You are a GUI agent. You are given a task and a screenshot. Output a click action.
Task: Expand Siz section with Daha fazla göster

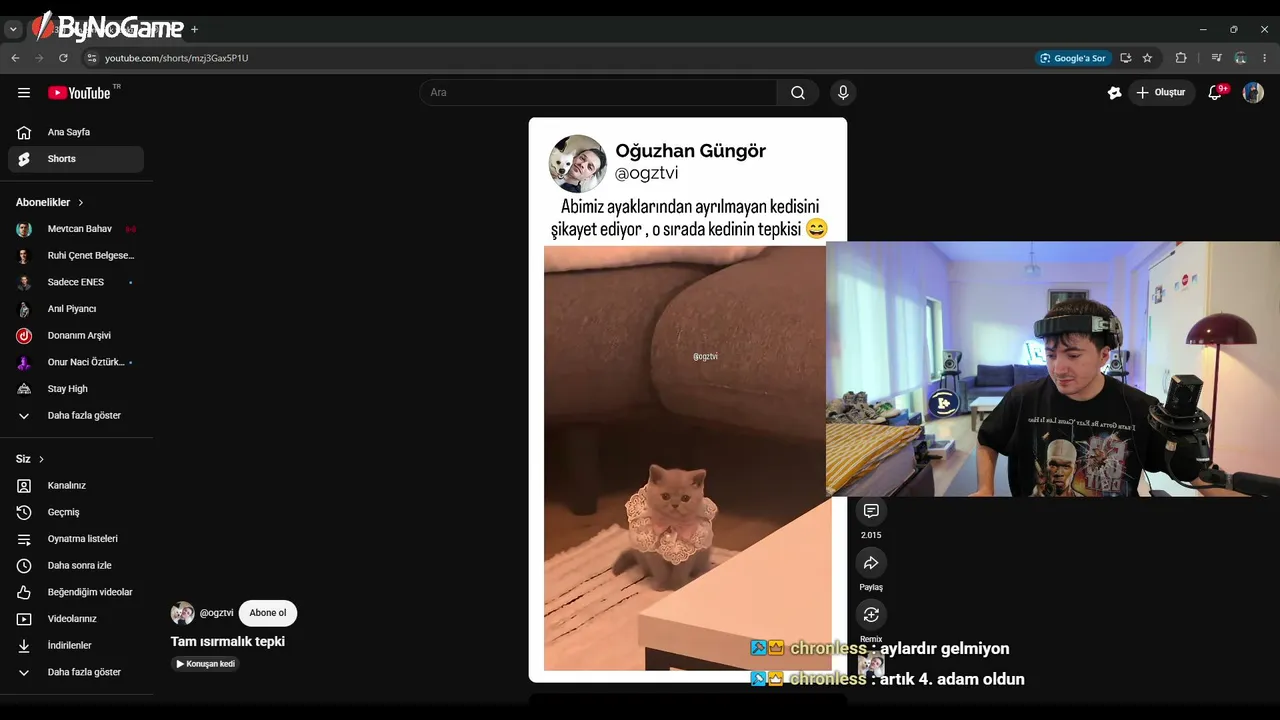[x=76, y=672]
